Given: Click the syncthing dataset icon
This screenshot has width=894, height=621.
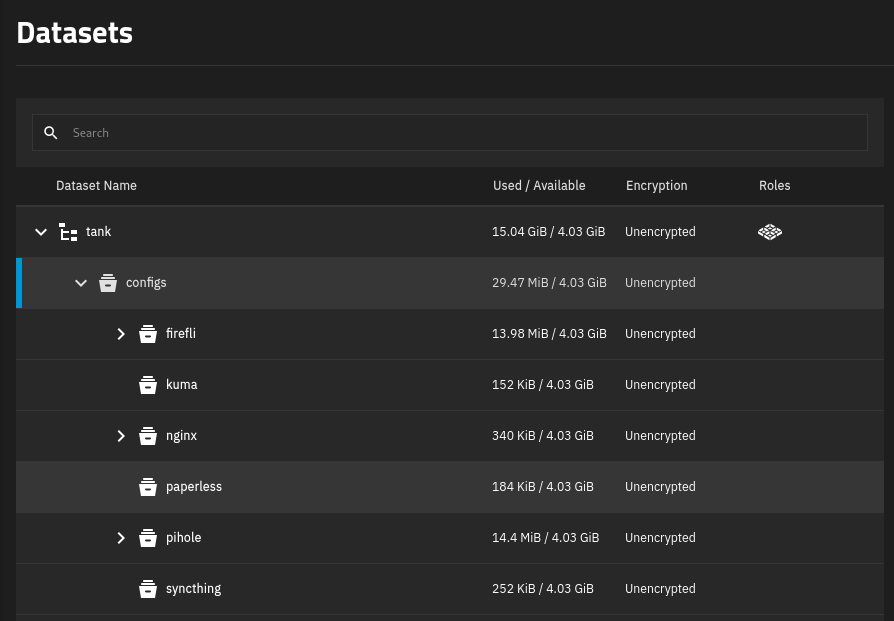Looking at the screenshot, I should tap(148, 589).
